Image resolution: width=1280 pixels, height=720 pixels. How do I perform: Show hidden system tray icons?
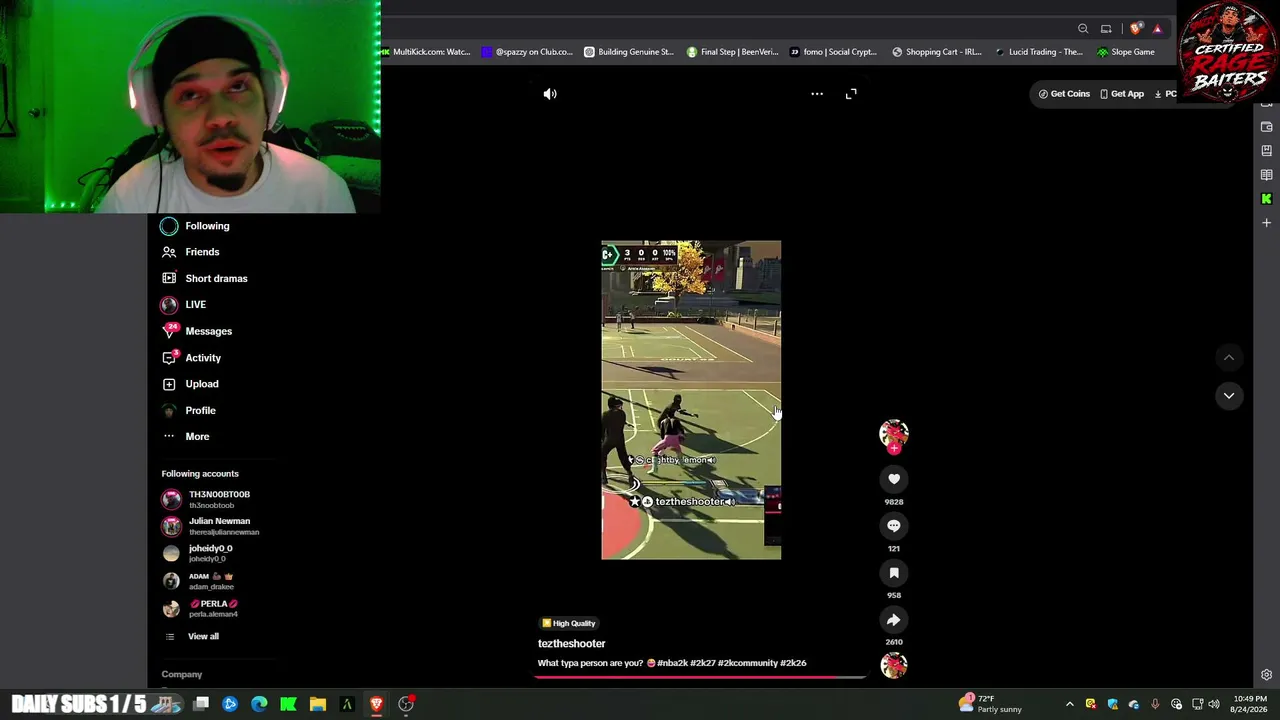tap(1070, 704)
